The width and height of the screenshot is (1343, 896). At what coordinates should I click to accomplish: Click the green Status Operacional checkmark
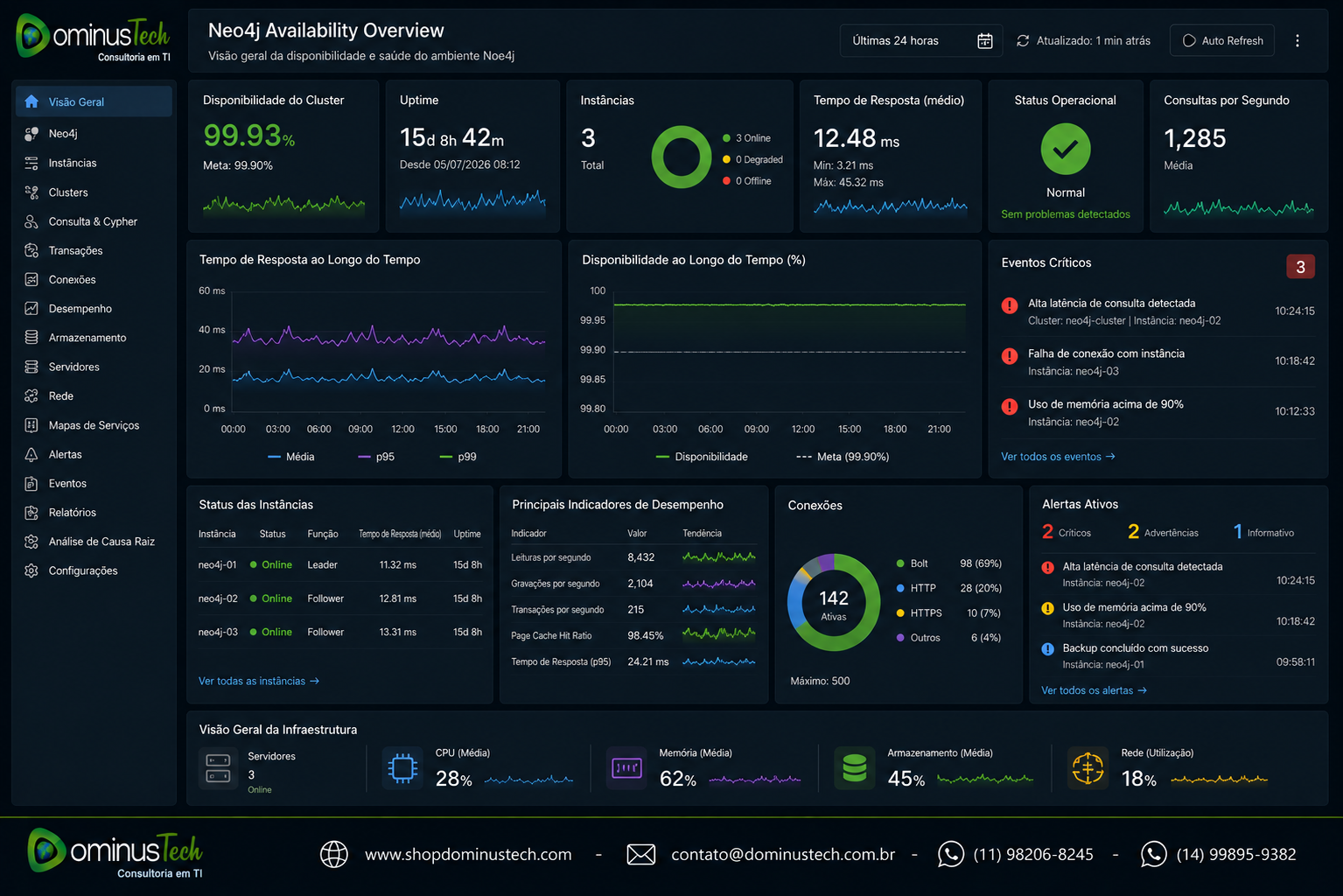coord(1066,150)
